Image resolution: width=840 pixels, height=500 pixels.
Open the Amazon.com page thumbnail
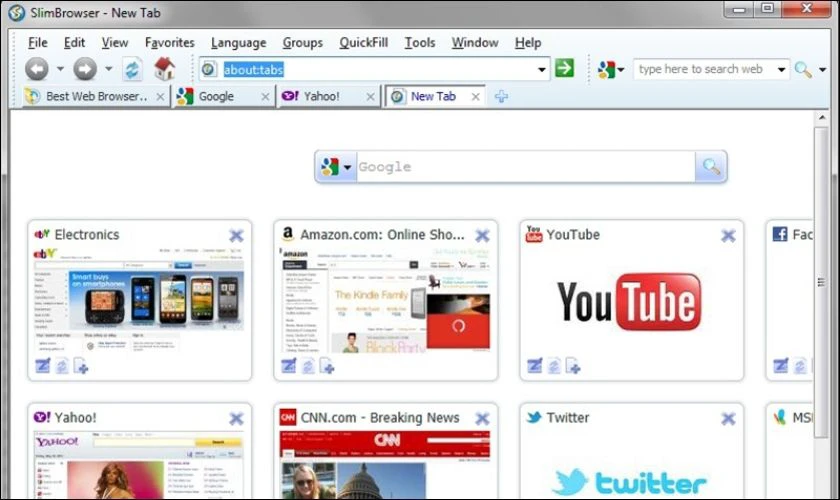[385, 300]
